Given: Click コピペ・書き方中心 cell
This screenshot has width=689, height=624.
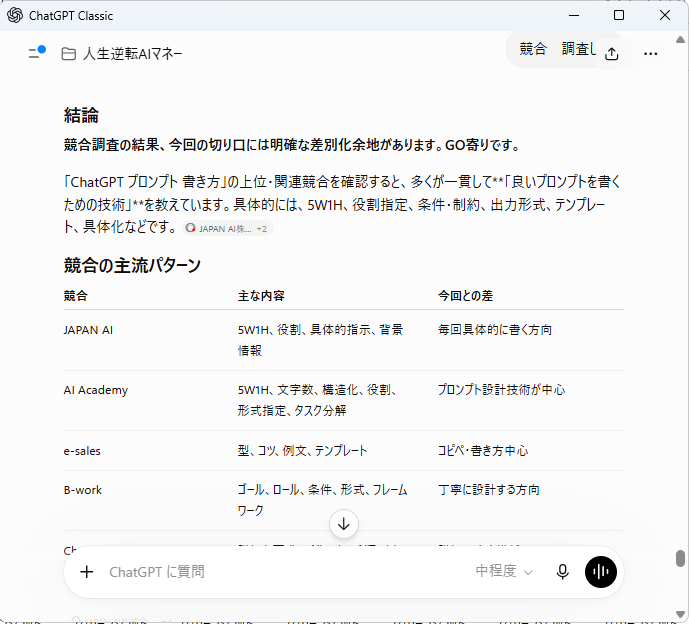Looking at the screenshot, I should click(x=483, y=451).
